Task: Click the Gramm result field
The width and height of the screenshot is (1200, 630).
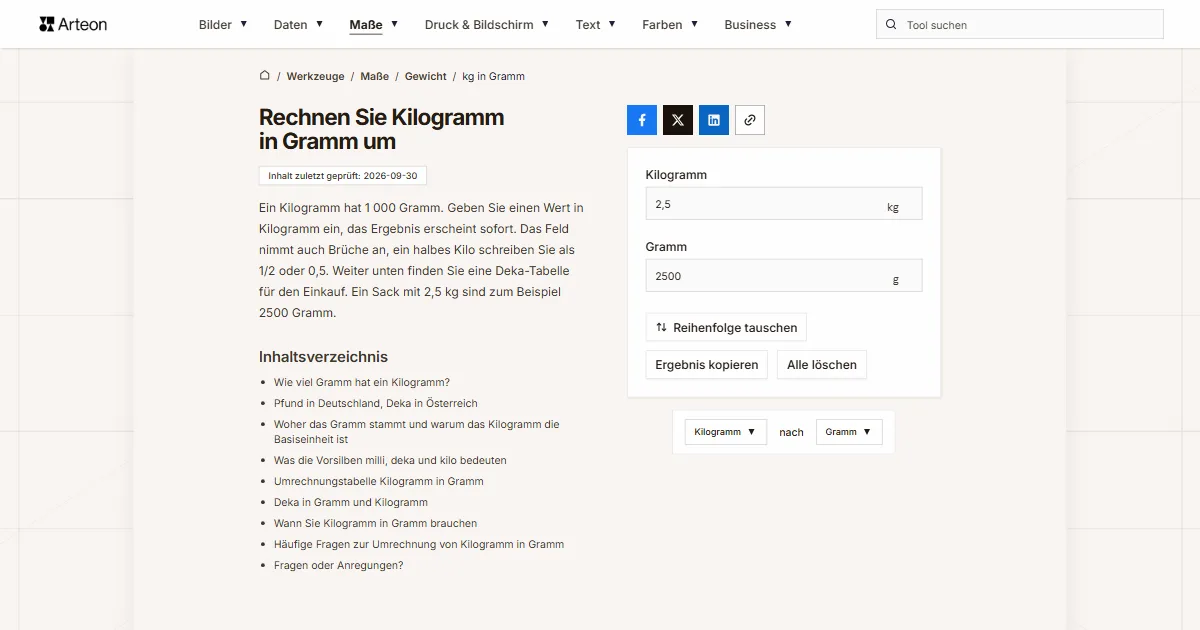Action: click(x=784, y=275)
